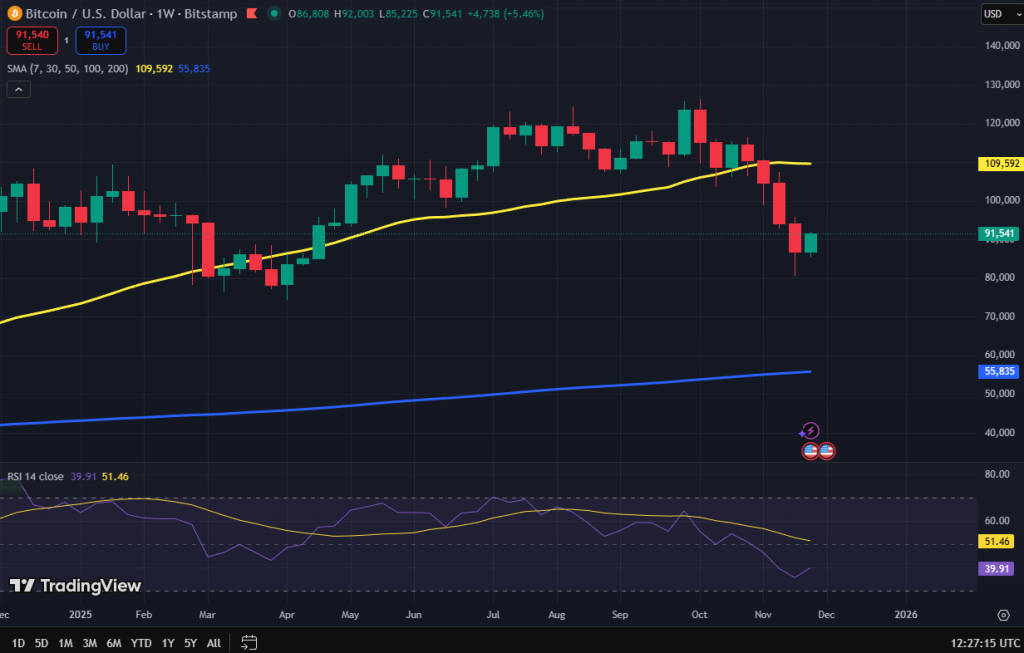The width and height of the screenshot is (1024, 653).
Task: Click the TradingView logo watermark
Action: pyautogui.click(x=75, y=586)
